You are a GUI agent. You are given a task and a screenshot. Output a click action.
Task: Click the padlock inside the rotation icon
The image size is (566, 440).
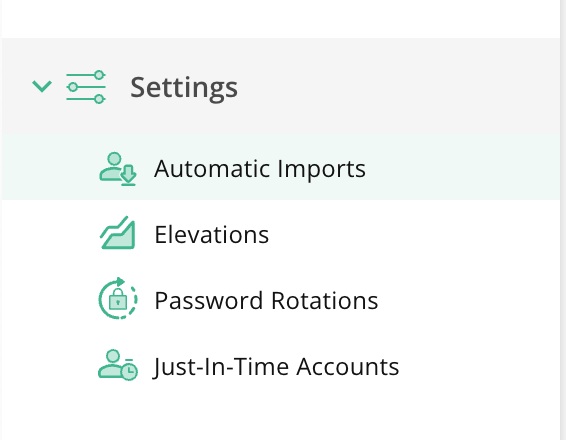tap(118, 299)
